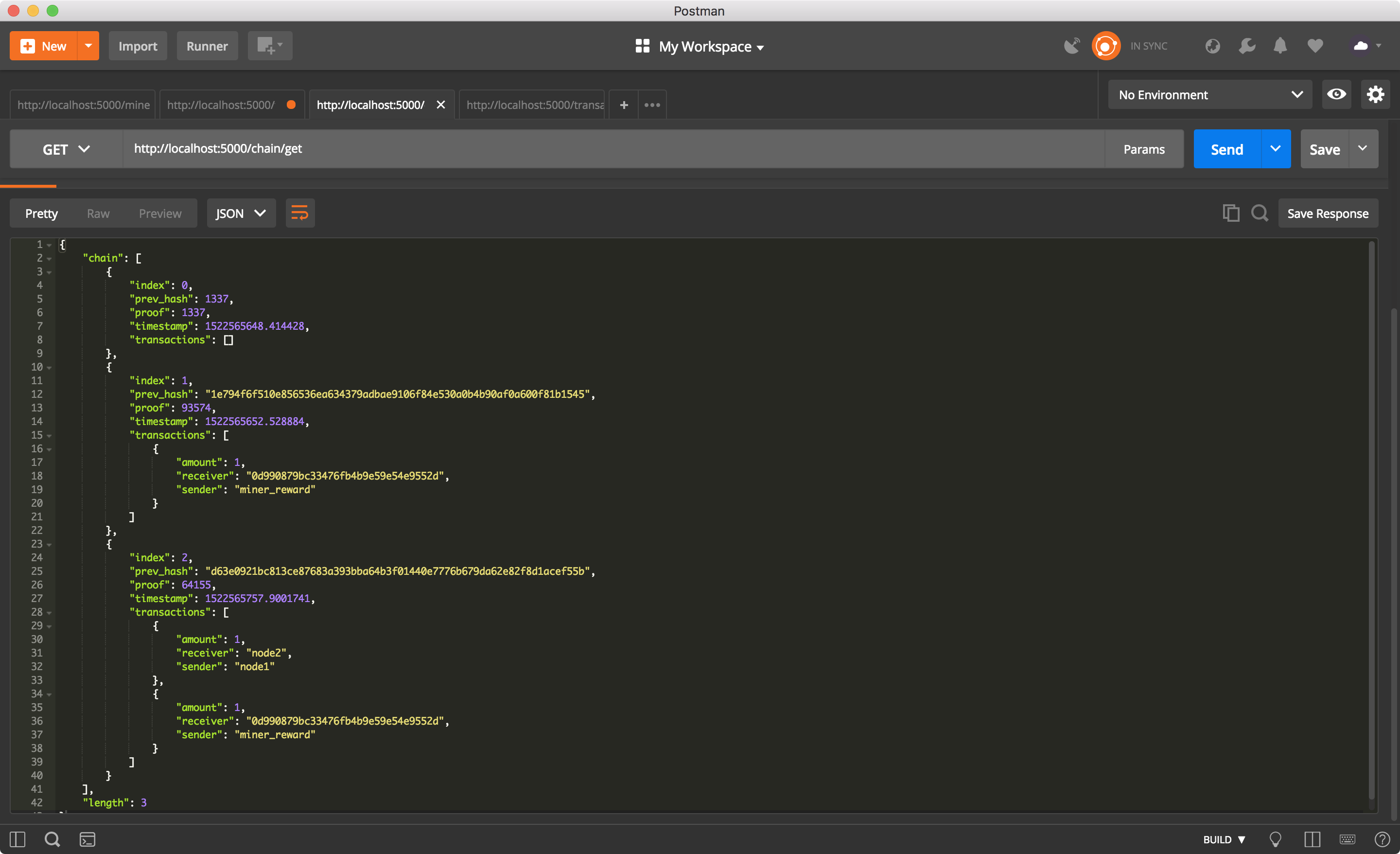The image size is (1400, 854).
Task: Open the Runner
Action: click(x=207, y=46)
